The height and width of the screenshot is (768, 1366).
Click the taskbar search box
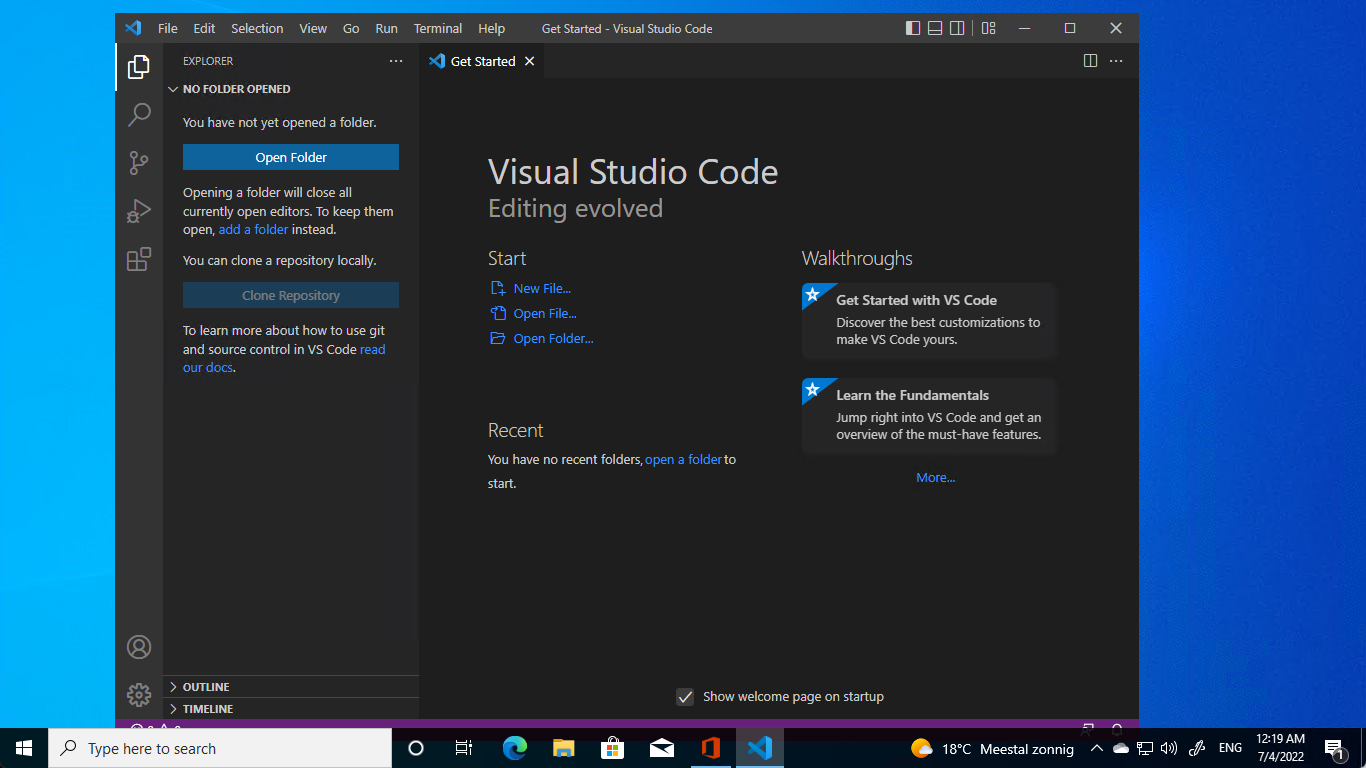(220, 748)
